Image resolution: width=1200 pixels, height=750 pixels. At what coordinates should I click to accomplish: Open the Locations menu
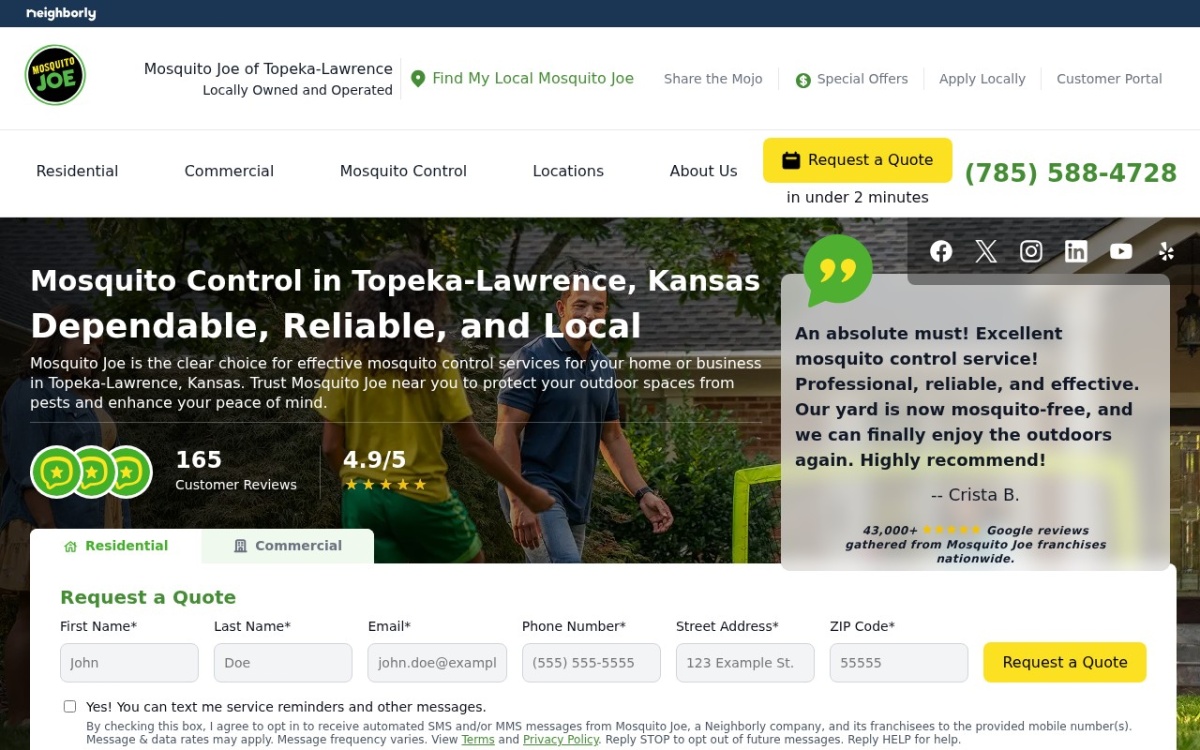click(x=568, y=171)
